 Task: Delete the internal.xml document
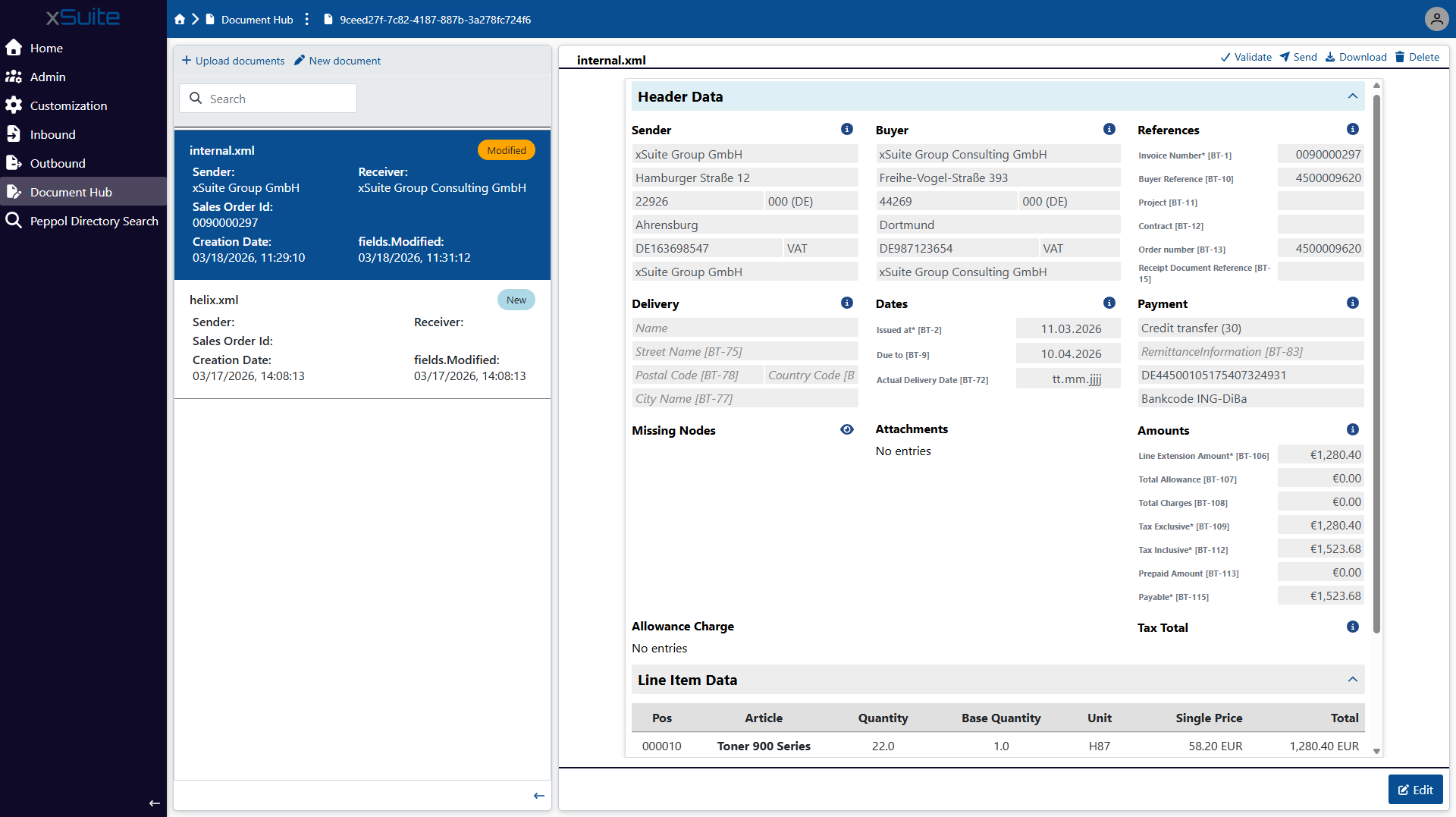coord(1417,57)
